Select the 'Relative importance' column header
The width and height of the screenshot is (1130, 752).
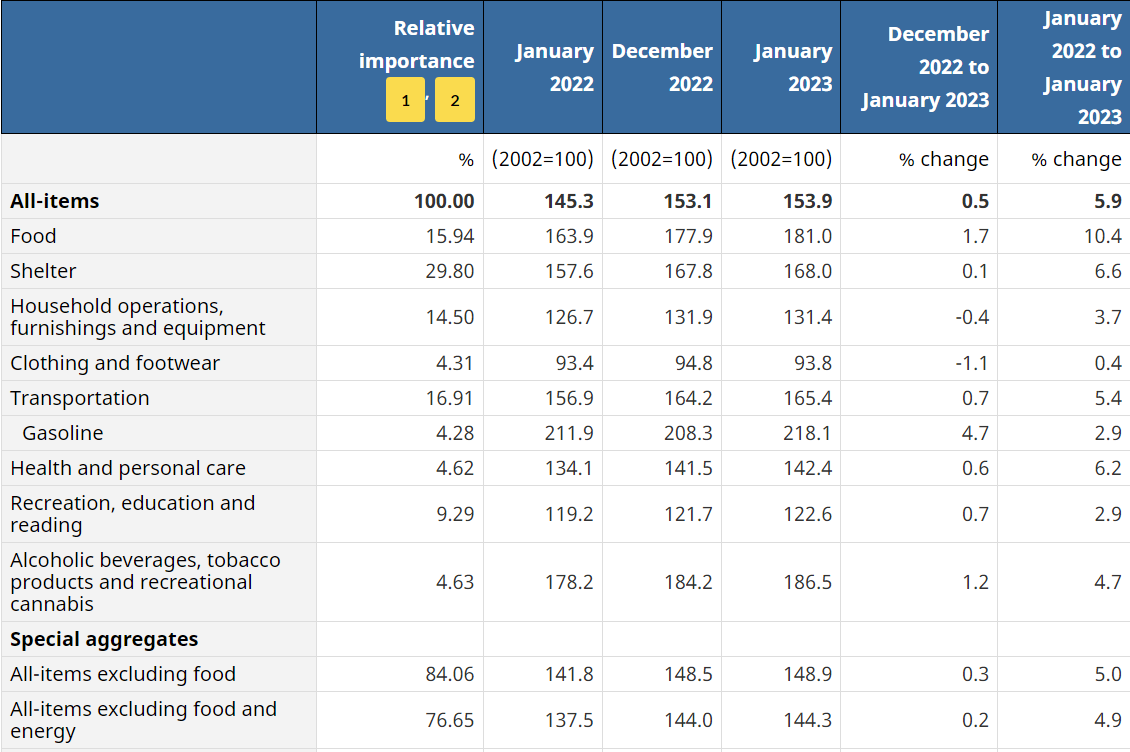[x=400, y=67]
